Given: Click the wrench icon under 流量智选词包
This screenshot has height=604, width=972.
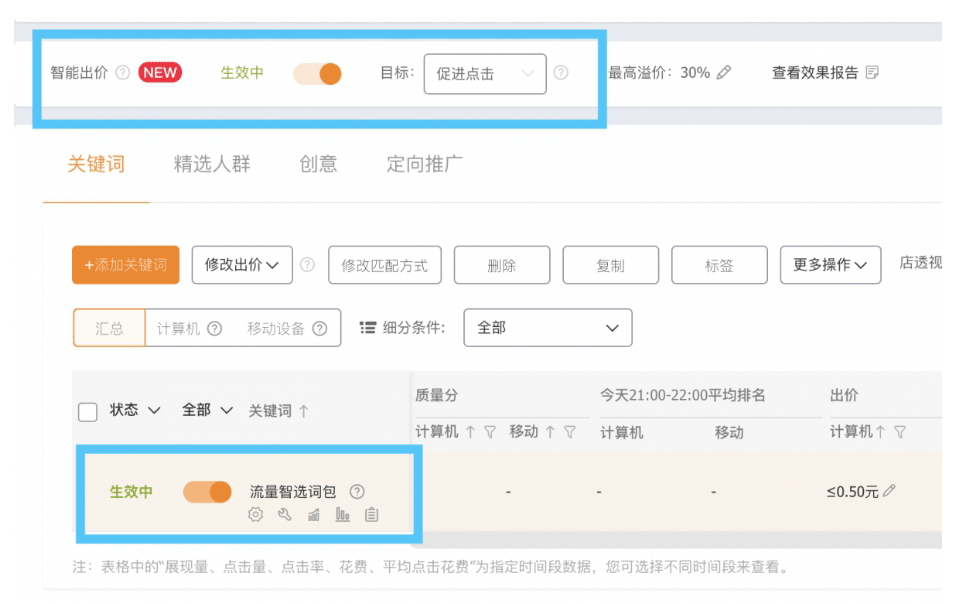Looking at the screenshot, I should [284, 515].
